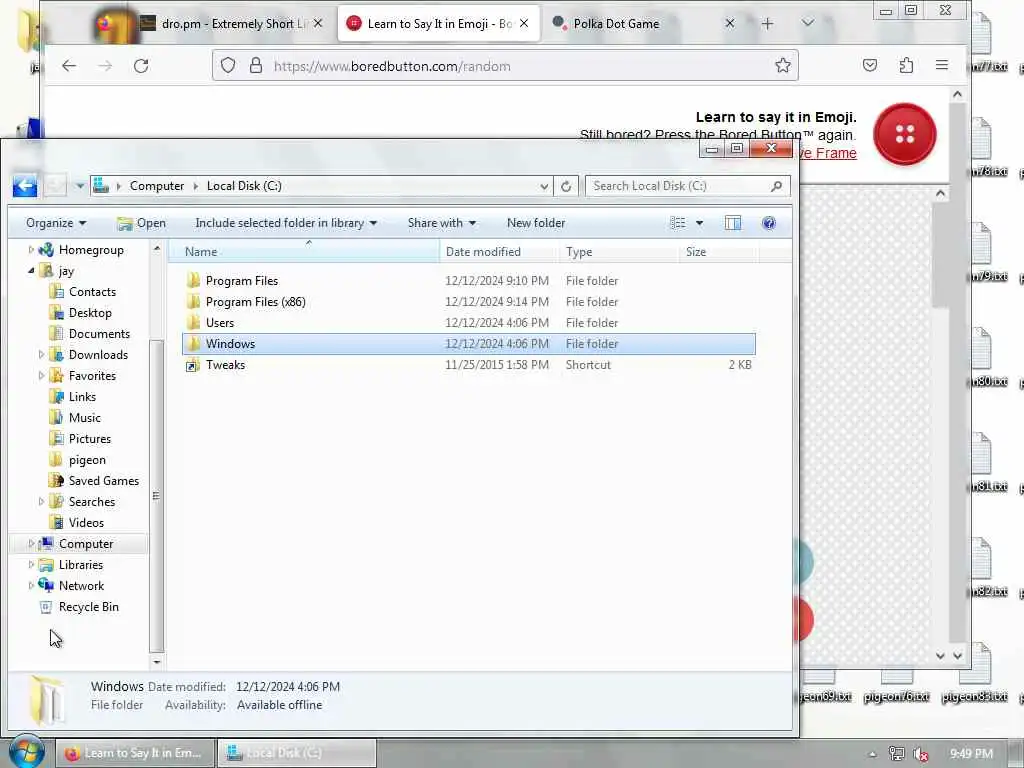Open Firefox hamburger application menu
The width and height of the screenshot is (1024, 768).
(x=942, y=65)
